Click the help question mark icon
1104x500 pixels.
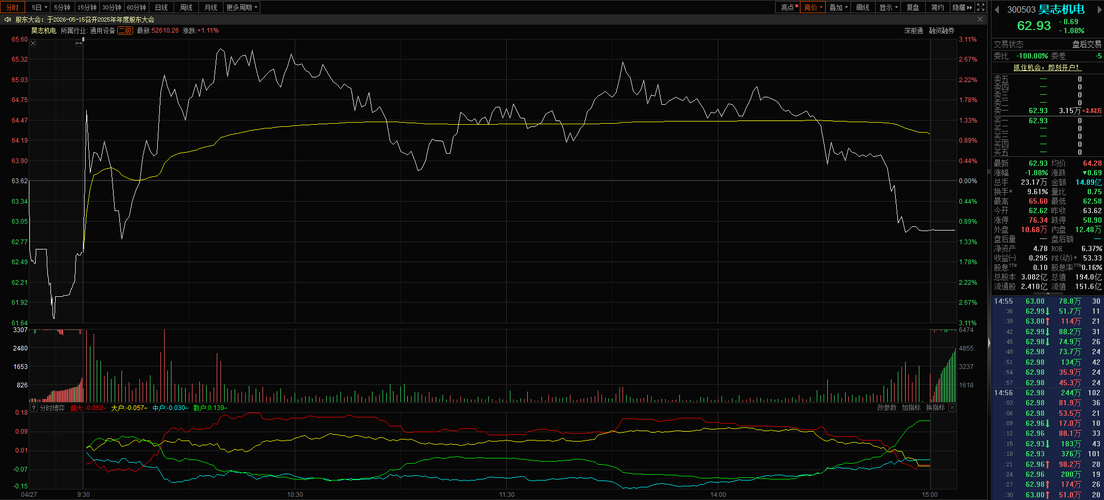pyautogui.click(x=33, y=408)
